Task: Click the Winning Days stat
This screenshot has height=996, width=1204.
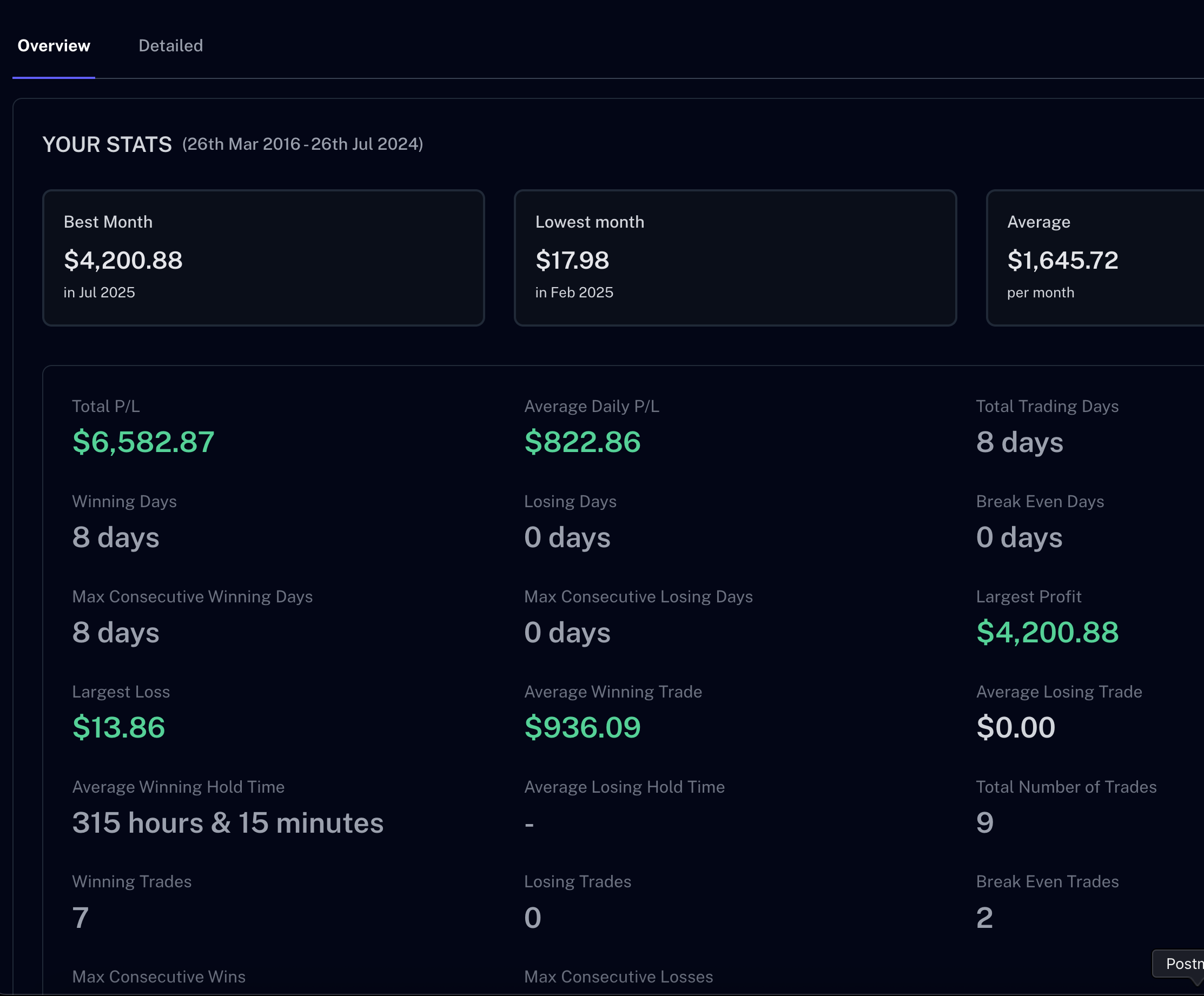Action: click(116, 537)
